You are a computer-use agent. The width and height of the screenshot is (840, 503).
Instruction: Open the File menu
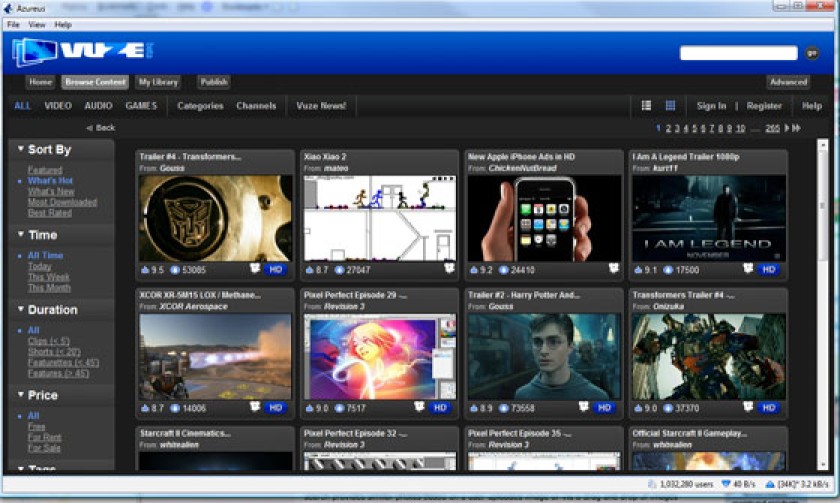[13, 25]
